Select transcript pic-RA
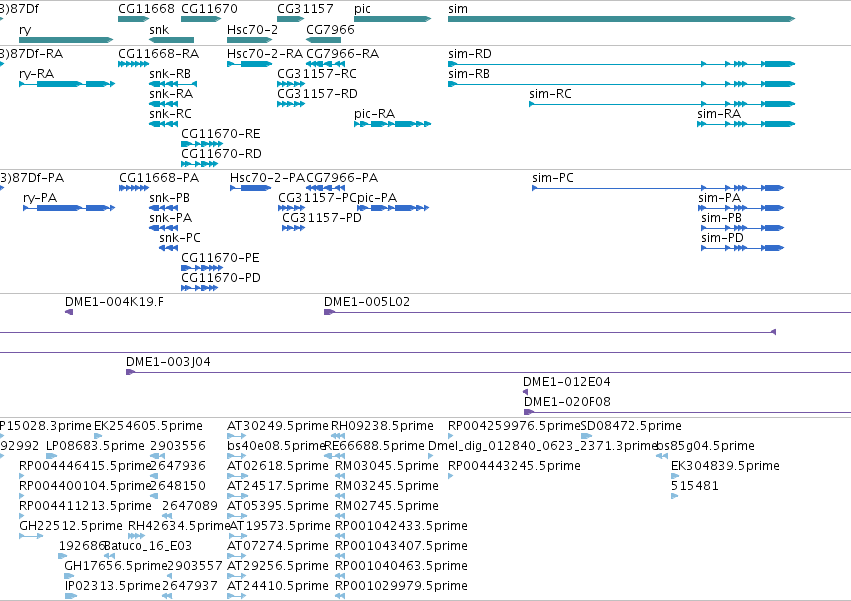 click(392, 124)
